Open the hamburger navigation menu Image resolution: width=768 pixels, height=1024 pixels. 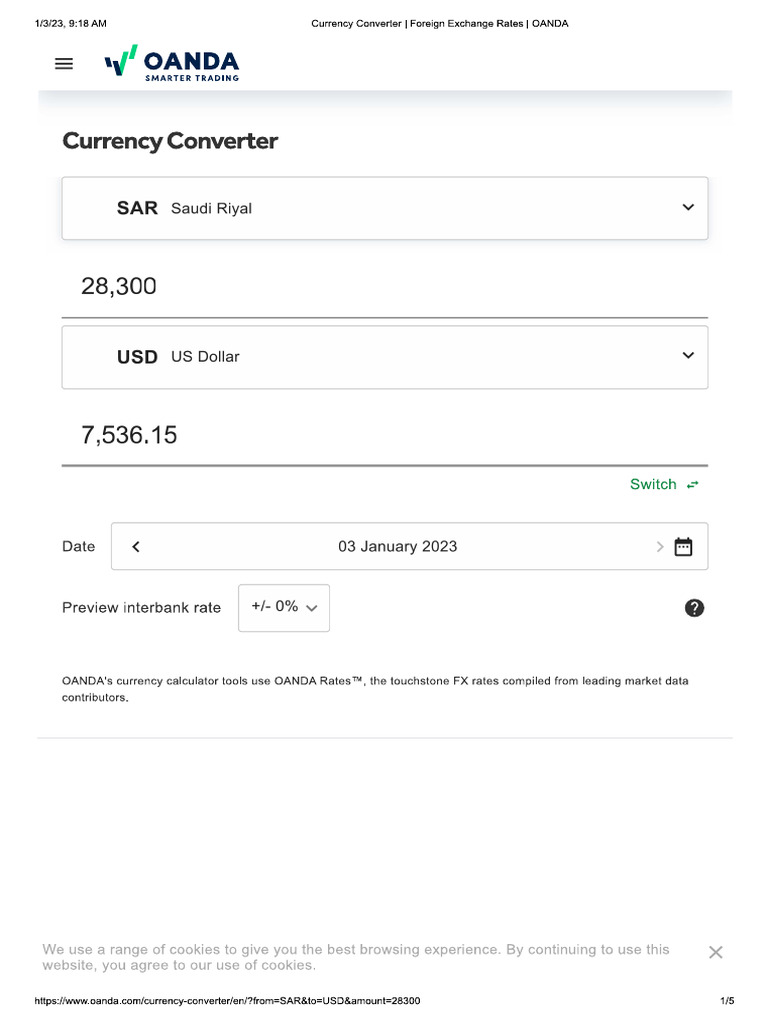[64, 64]
